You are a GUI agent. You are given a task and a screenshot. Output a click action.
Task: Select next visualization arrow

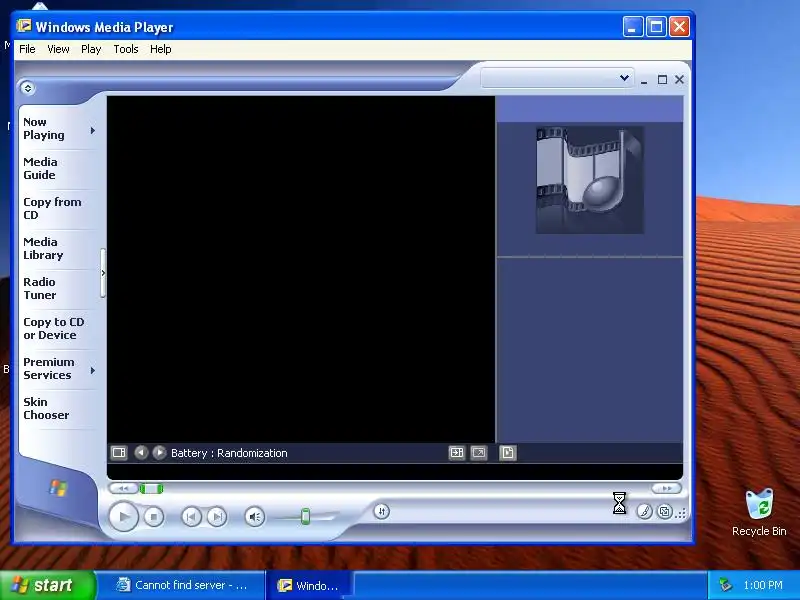pyautogui.click(x=159, y=453)
